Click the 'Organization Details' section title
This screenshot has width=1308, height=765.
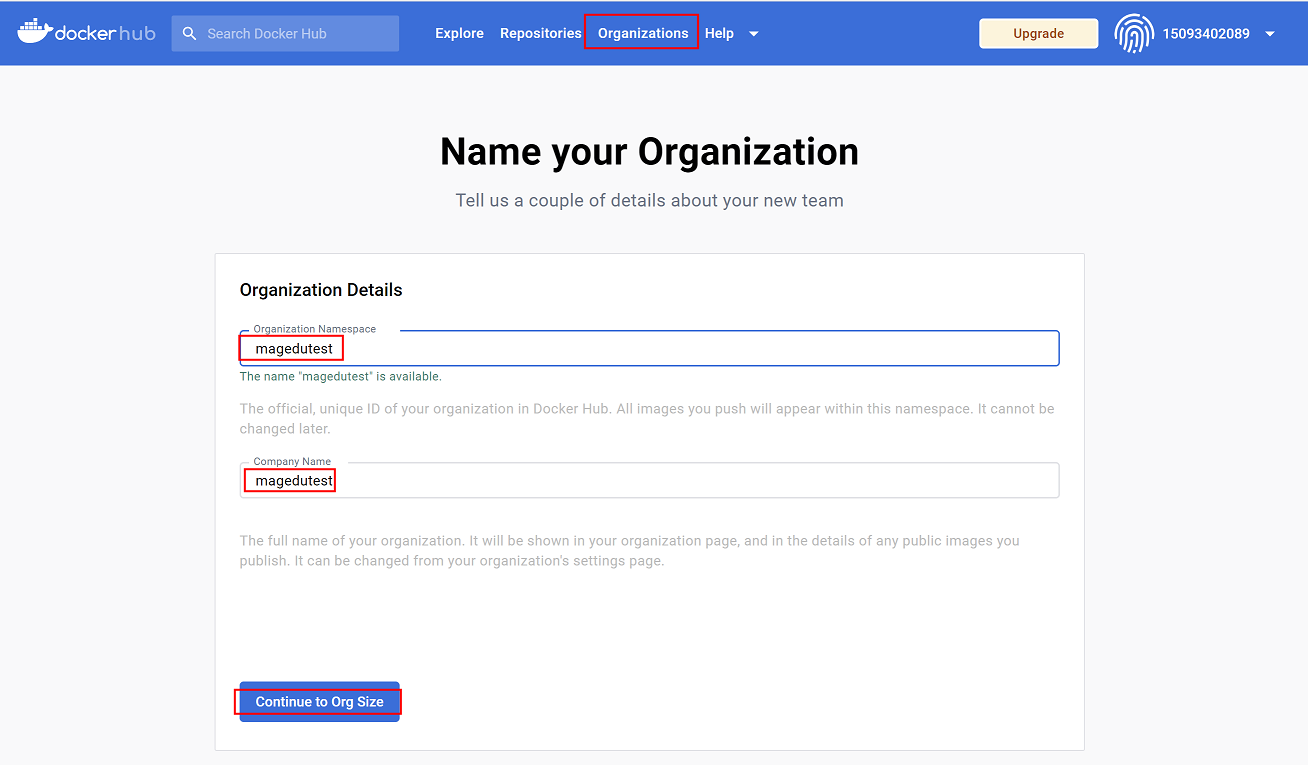click(x=321, y=290)
